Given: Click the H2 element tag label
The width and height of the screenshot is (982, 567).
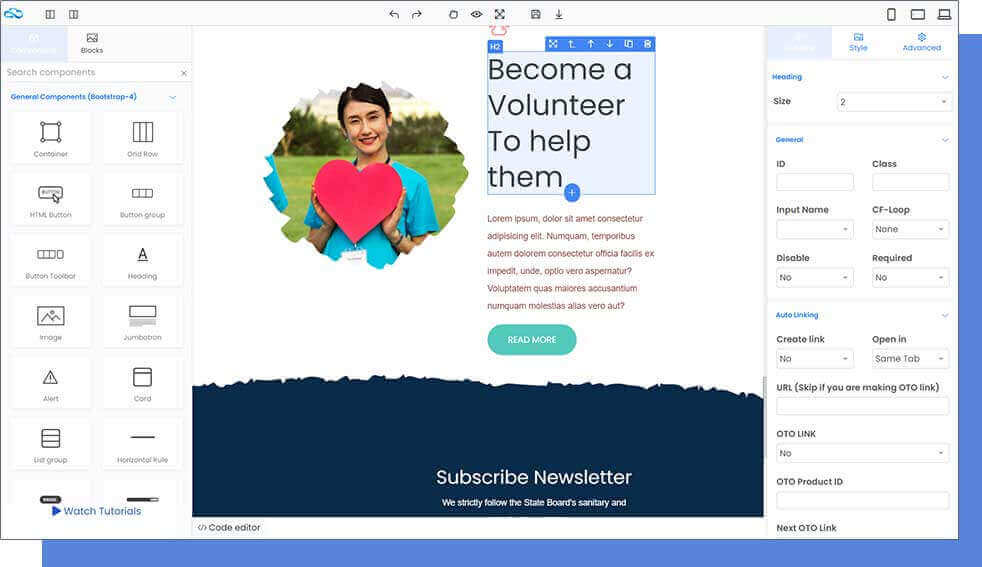Looking at the screenshot, I should click(x=495, y=46).
